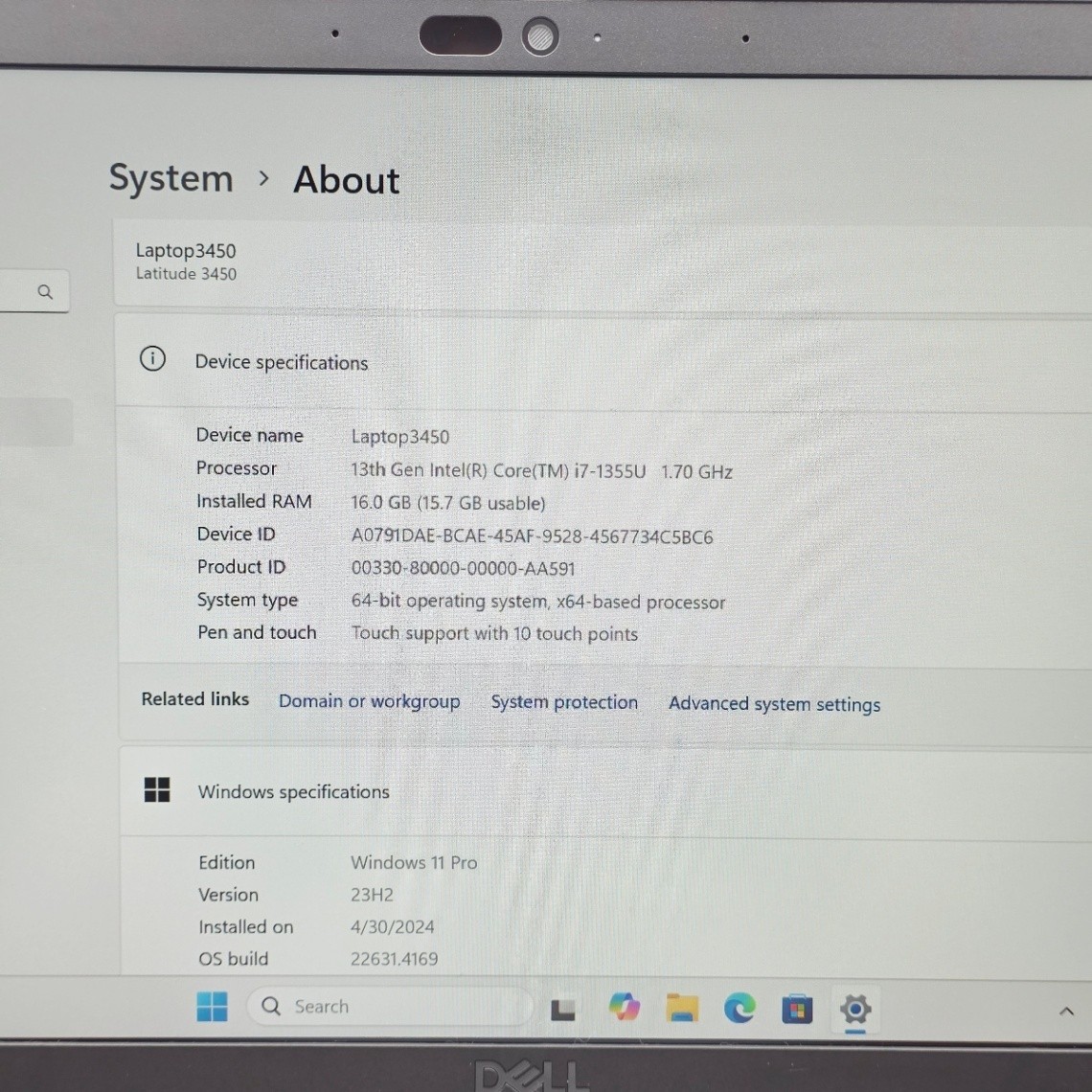Select Installed on date 4/30/2024

(392, 927)
